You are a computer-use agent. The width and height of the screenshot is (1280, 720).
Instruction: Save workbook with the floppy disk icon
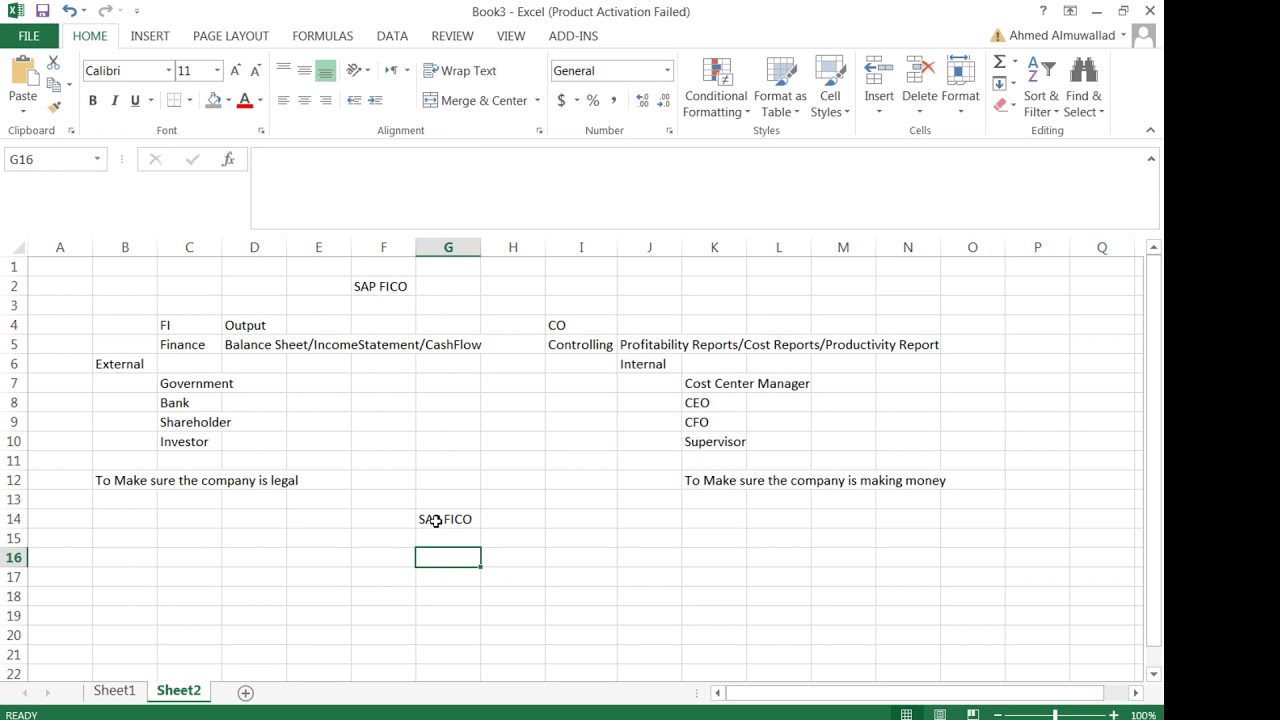(x=42, y=11)
